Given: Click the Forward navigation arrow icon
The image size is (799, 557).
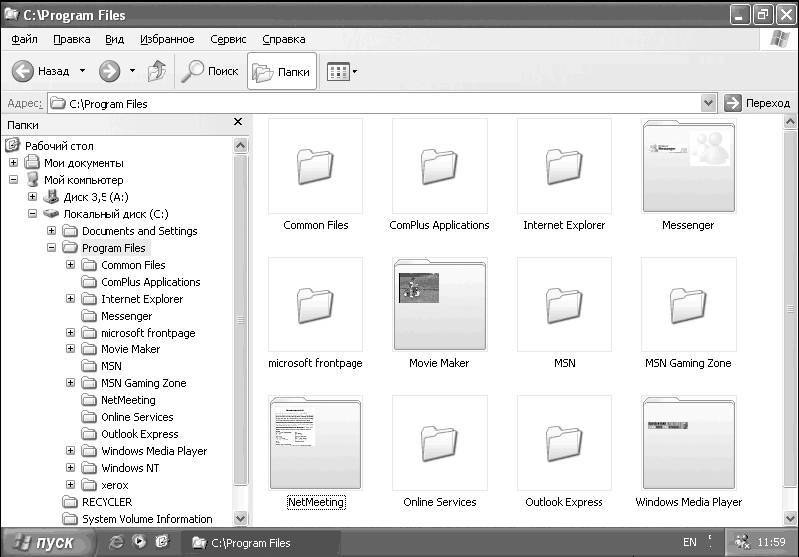Looking at the screenshot, I should pos(109,71).
